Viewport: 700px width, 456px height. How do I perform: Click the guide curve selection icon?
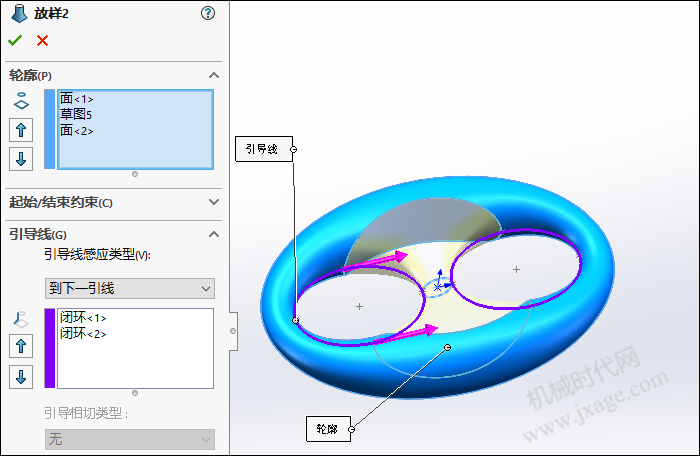(x=21, y=319)
